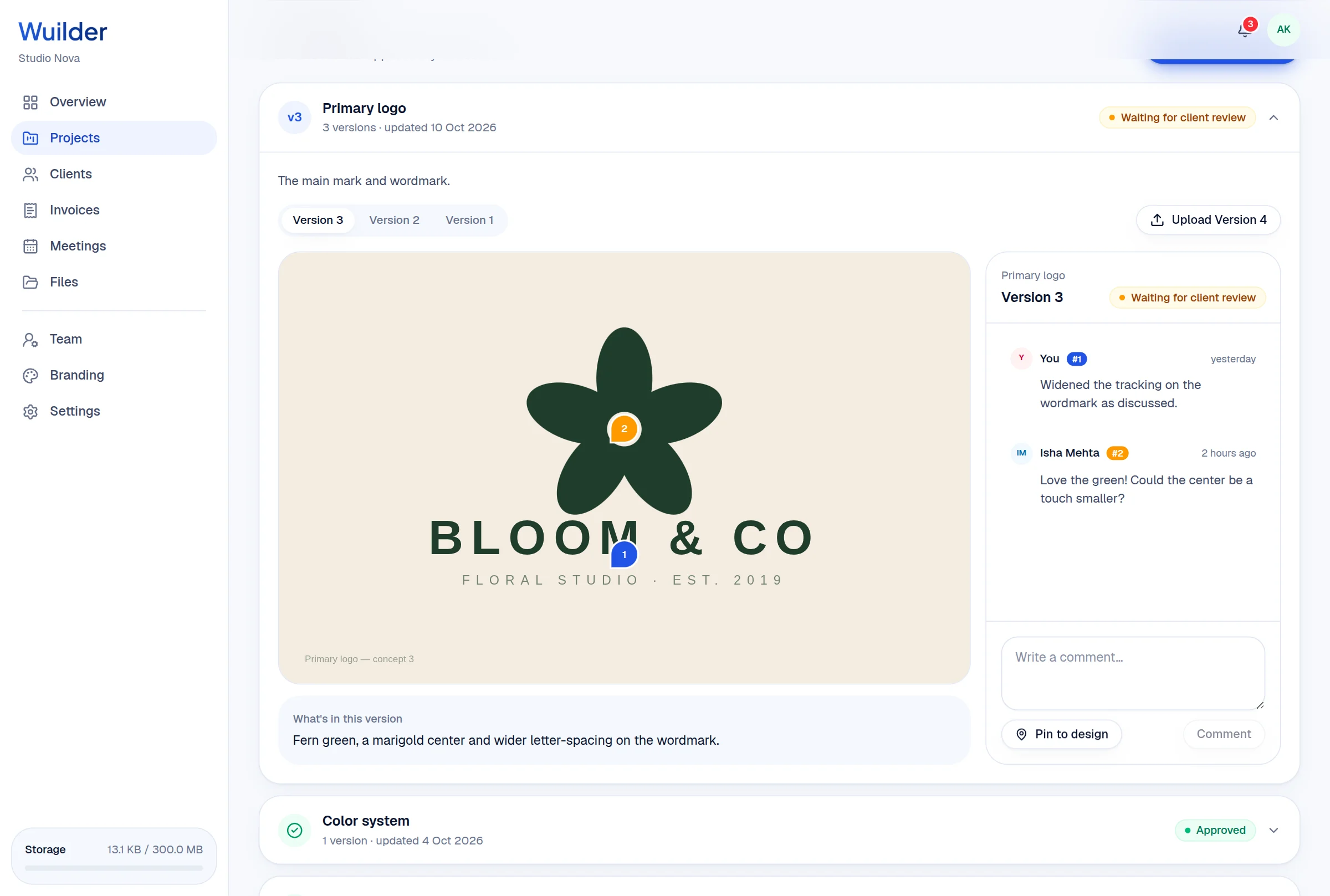The width and height of the screenshot is (1330, 896).
Task: Focus the Write a comment field
Action: point(1133,673)
